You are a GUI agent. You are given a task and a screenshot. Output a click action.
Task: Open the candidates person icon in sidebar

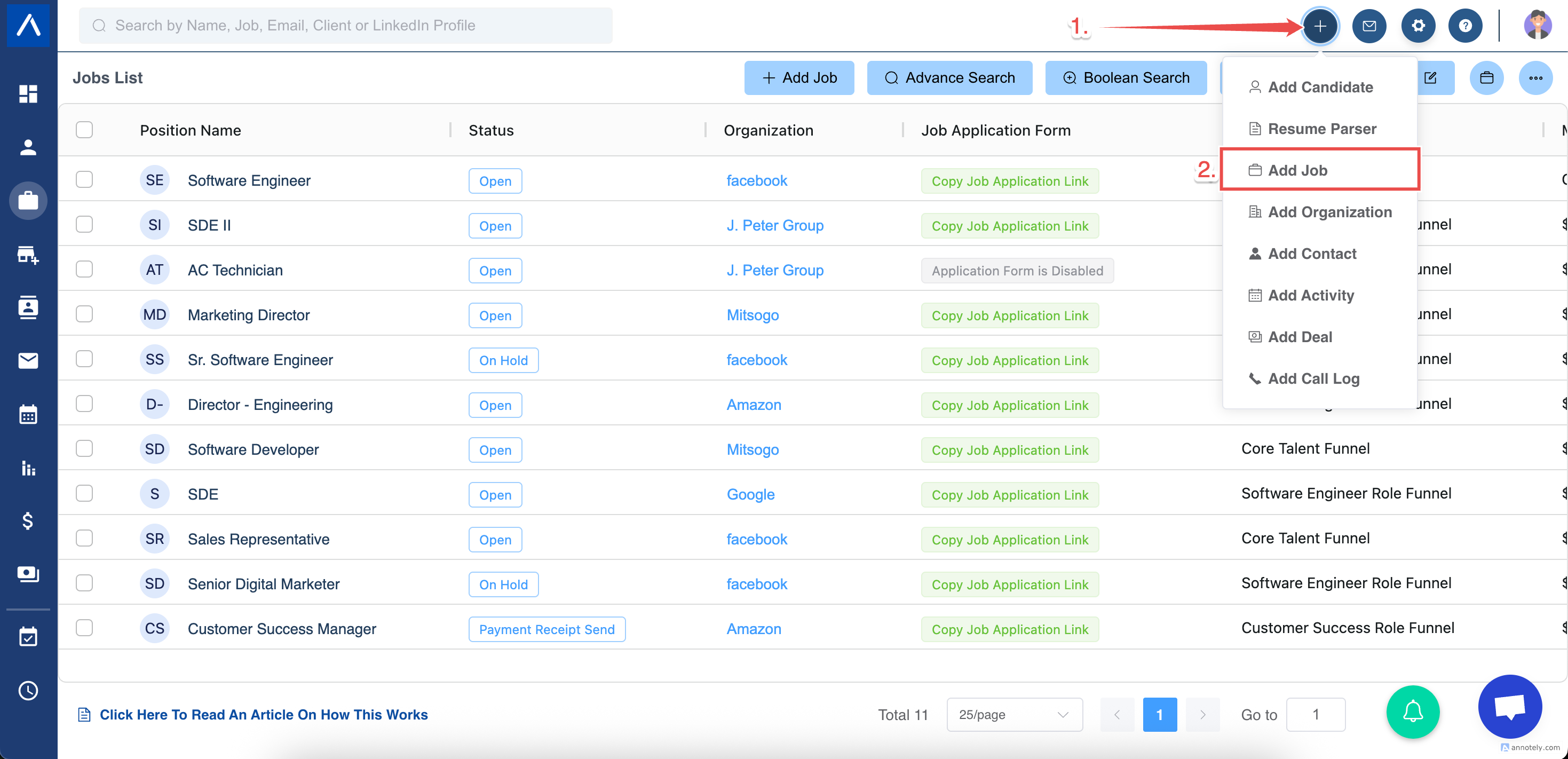pos(28,147)
